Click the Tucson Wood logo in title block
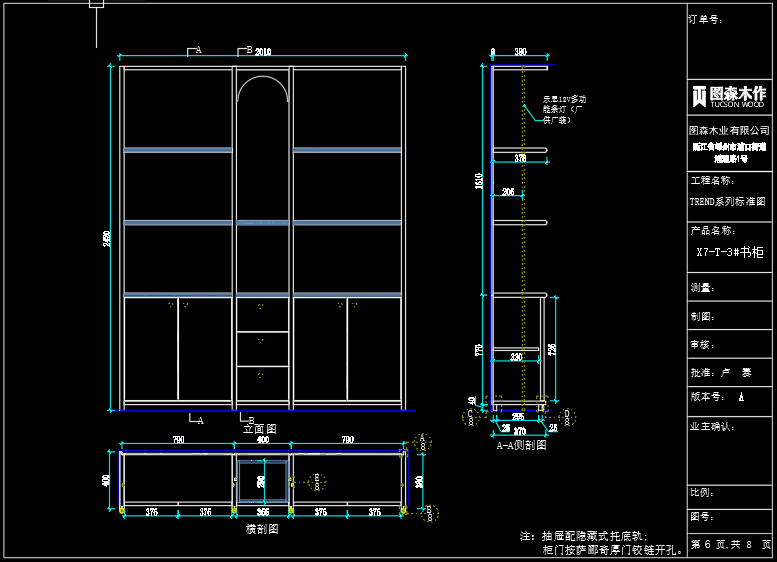This screenshot has width=777, height=562. click(729, 97)
